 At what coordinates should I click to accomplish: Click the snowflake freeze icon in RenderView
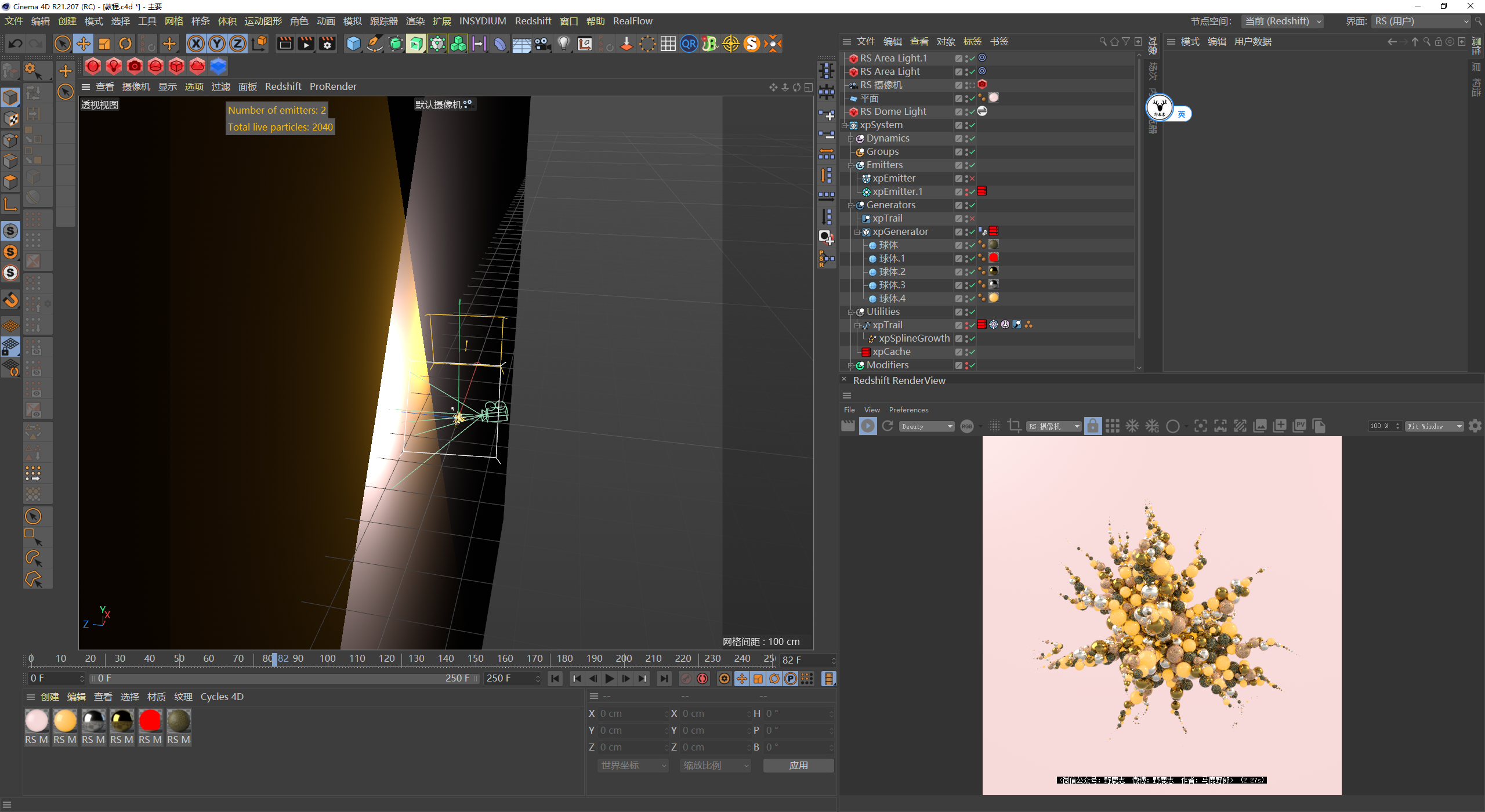tap(1132, 426)
